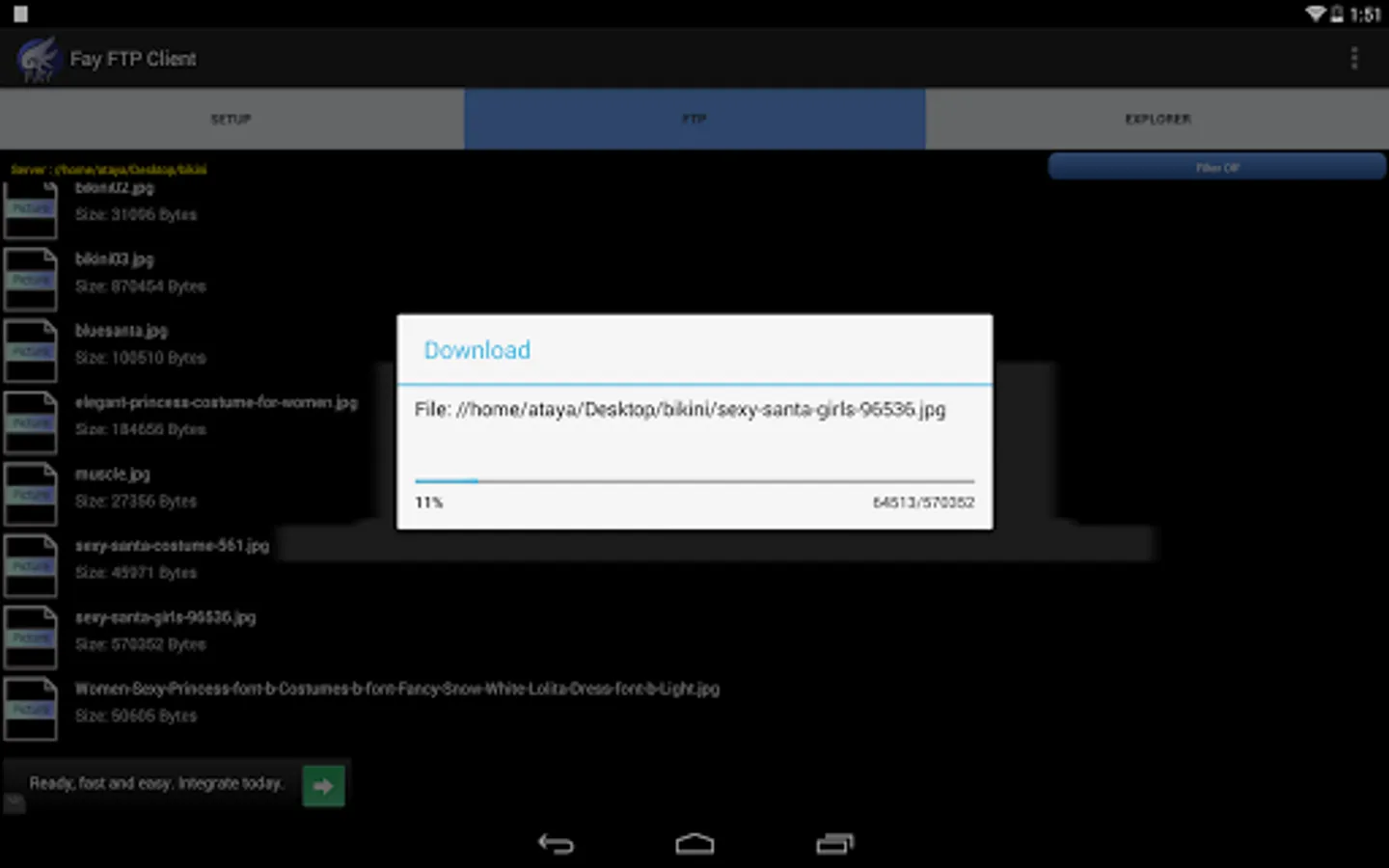Screen dimensions: 1389x868
Task: Tap the clock in the status bar
Action: (x=1366, y=14)
